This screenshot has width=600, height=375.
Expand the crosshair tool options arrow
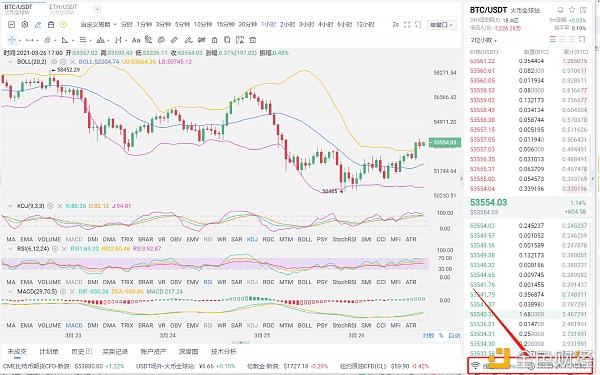20,40
